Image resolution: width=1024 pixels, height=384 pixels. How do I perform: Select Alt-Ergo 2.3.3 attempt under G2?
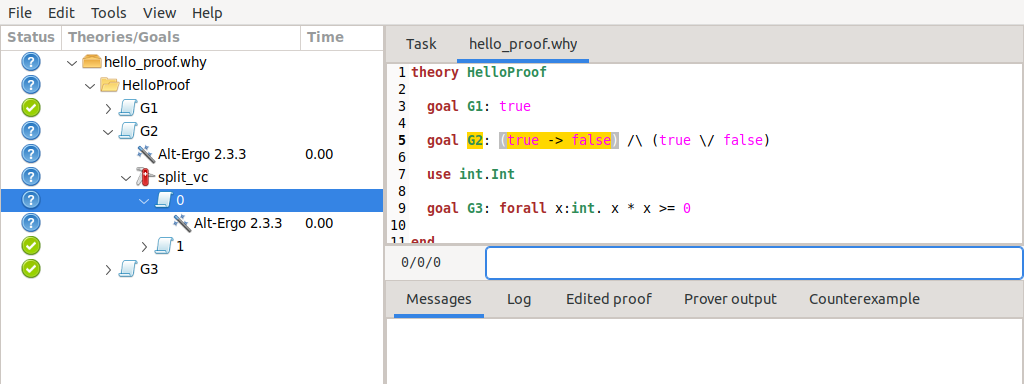(202, 154)
